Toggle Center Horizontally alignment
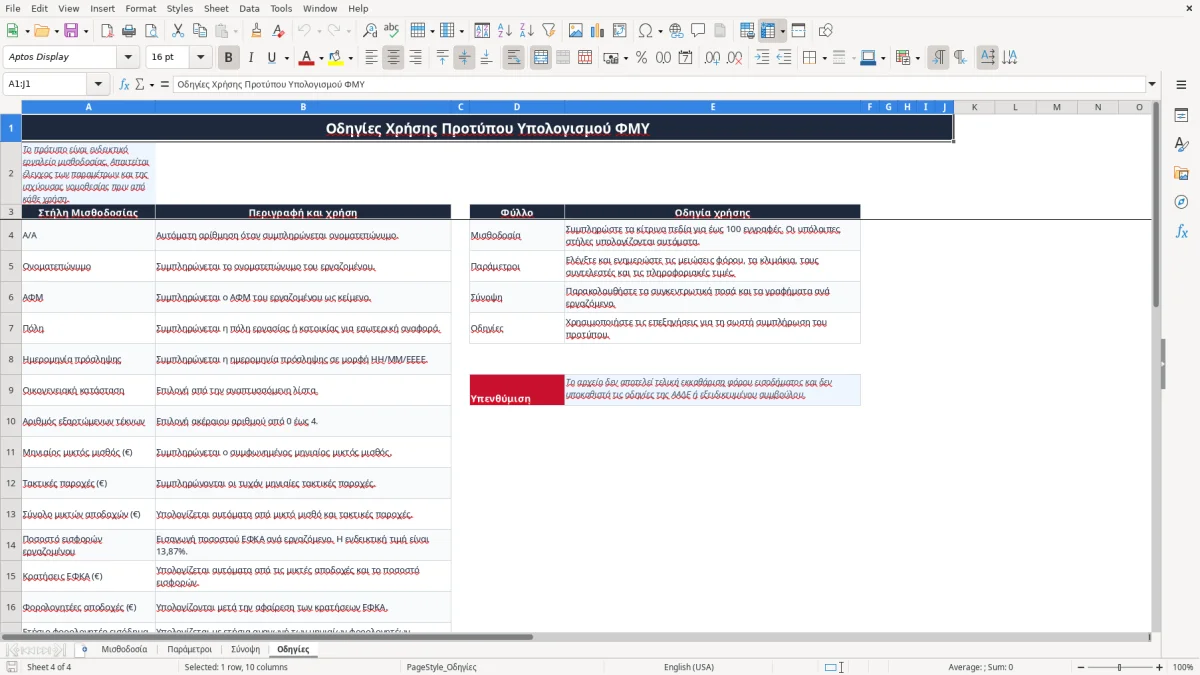Image resolution: width=1200 pixels, height=675 pixels. point(393,58)
